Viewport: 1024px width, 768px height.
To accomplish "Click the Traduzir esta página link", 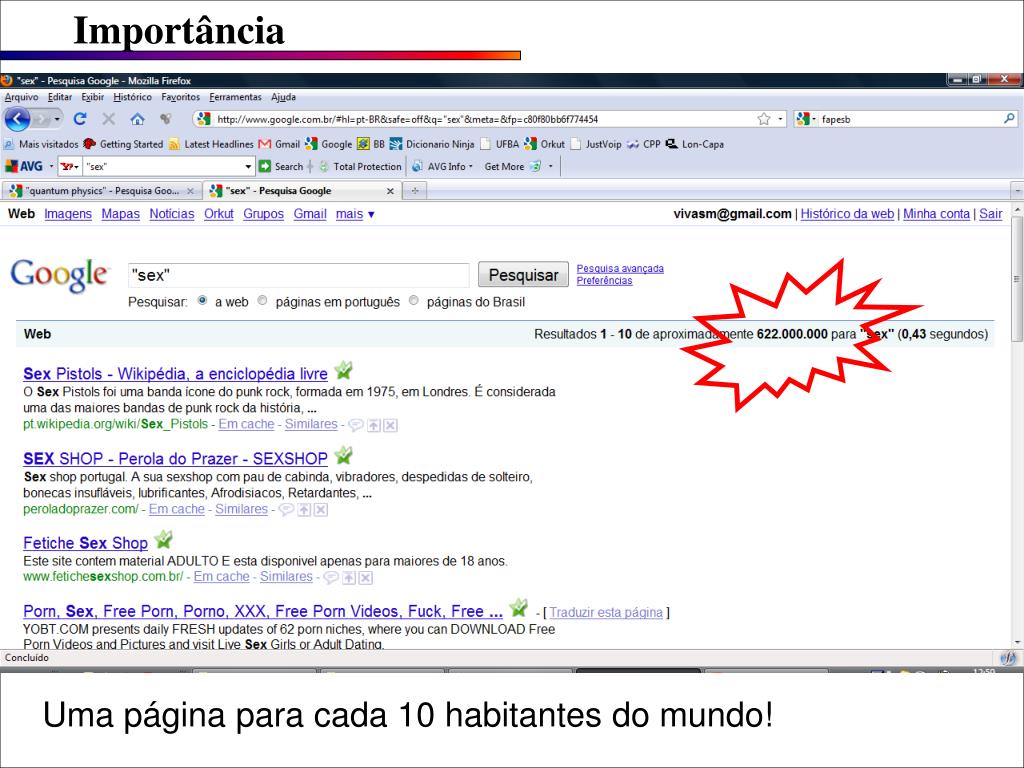I will click(x=605, y=613).
